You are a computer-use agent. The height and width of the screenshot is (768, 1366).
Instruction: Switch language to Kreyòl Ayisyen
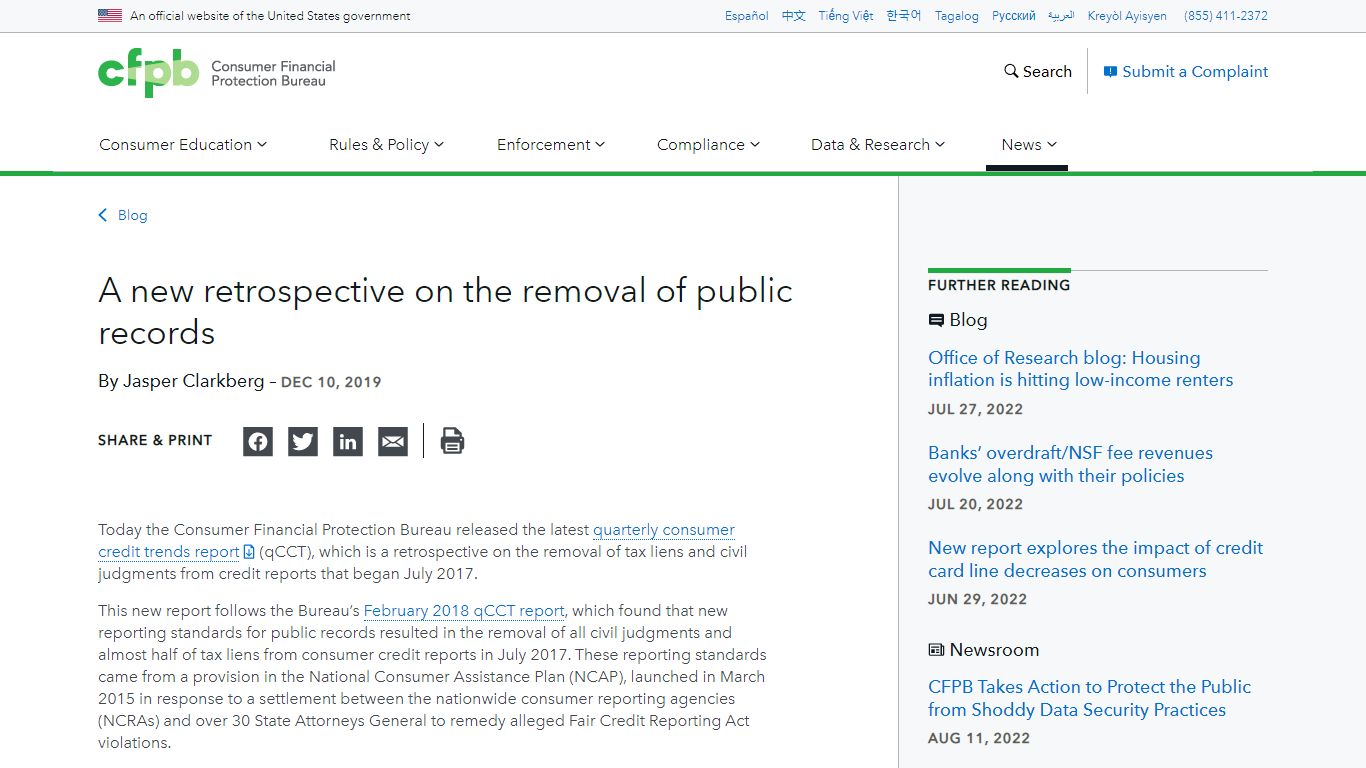(1127, 16)
